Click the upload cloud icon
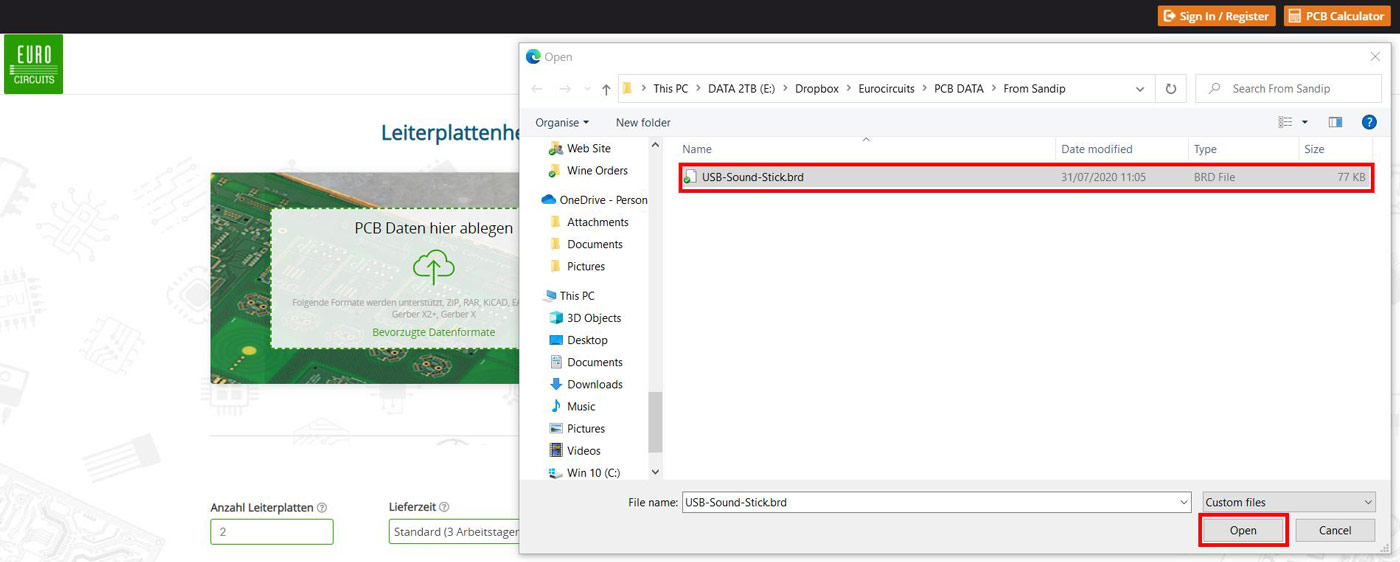 click(x=433, y=266)
